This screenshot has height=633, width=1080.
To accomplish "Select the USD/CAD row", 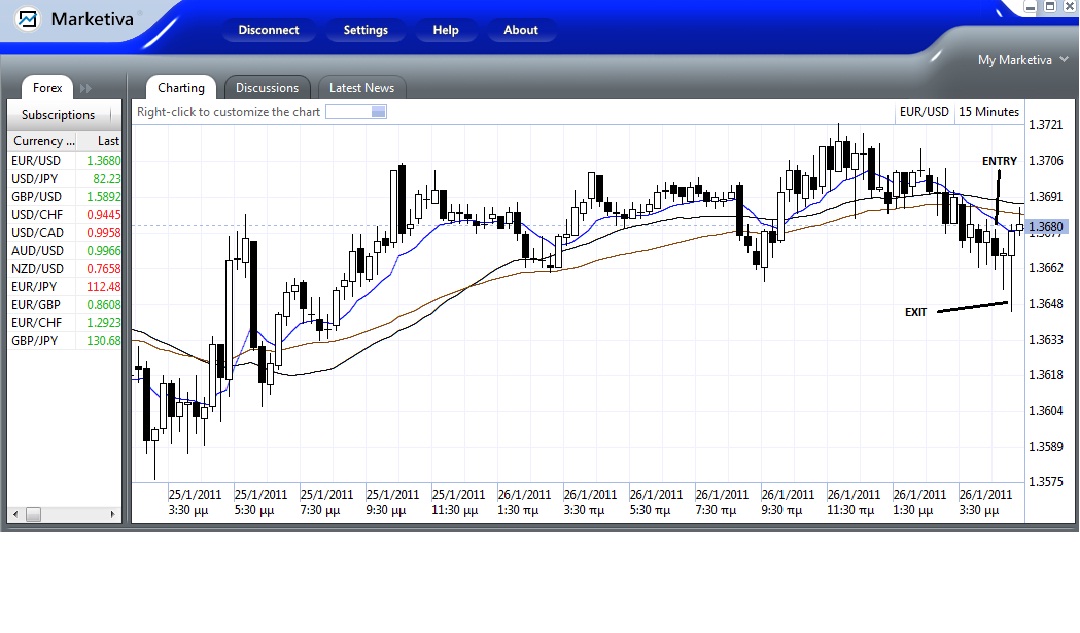I will click(65, 232).
